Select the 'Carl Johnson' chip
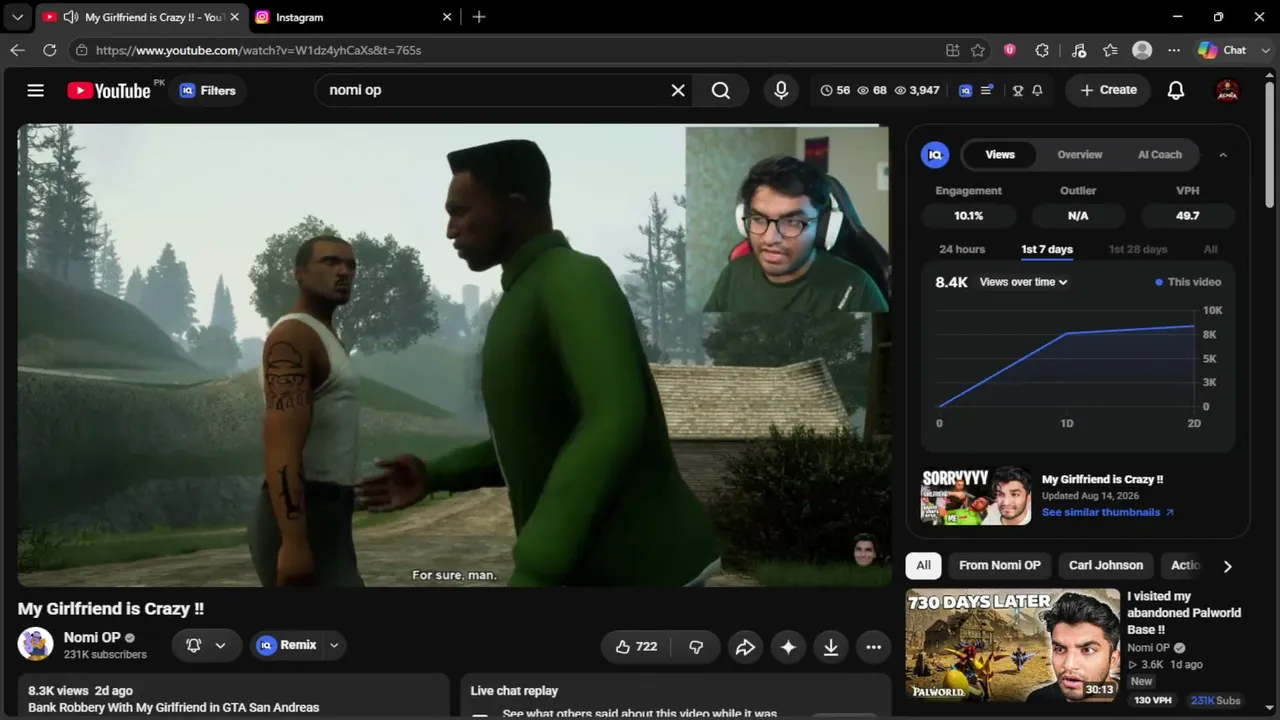This screenshot has height=720, width=1280. (x=1106, y=565)
